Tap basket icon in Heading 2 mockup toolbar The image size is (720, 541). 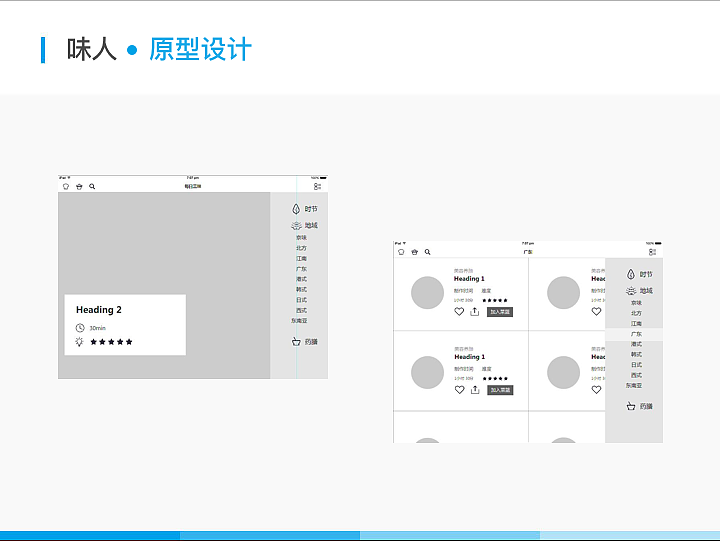pos(79,186)
